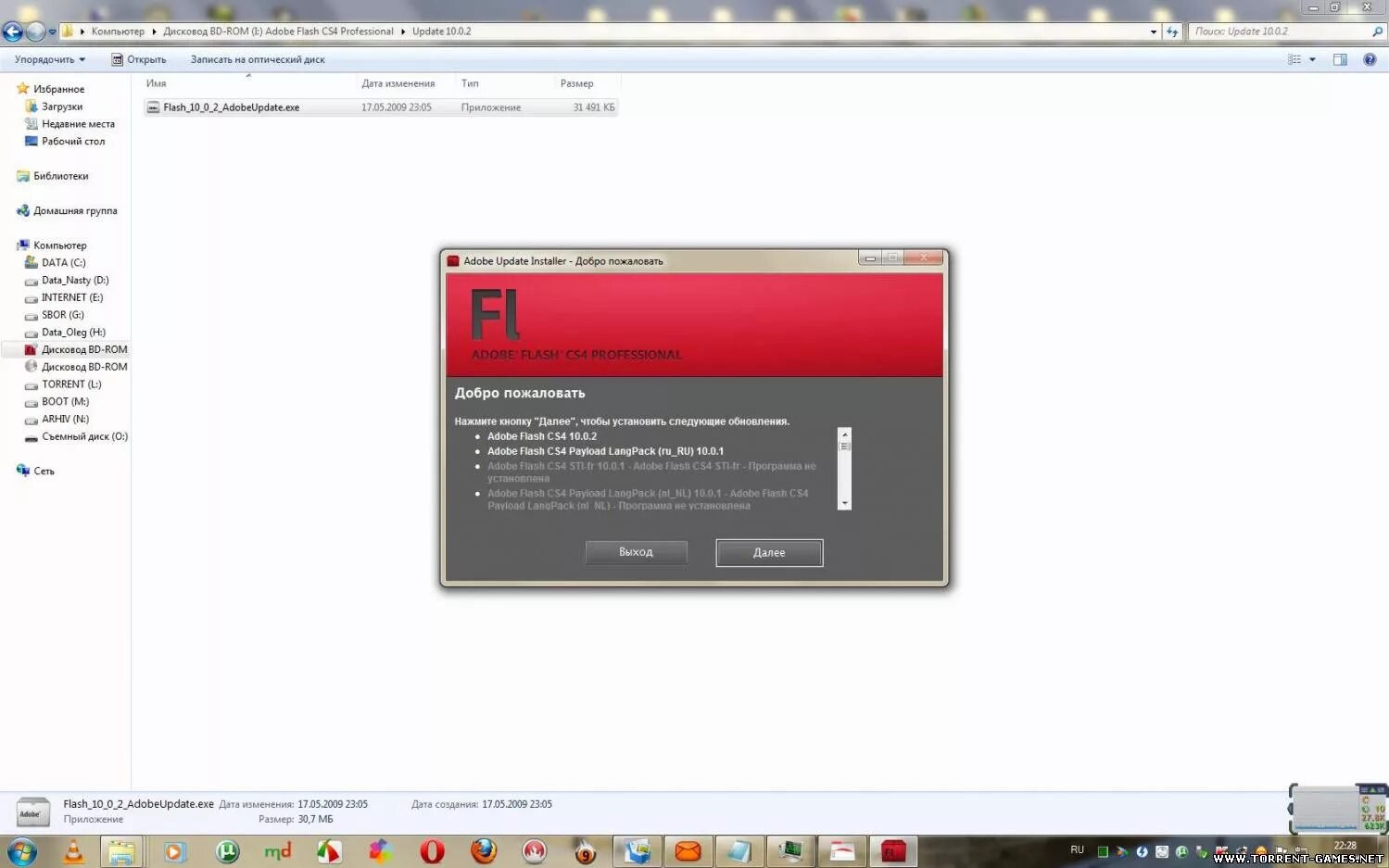Open Загрузки in the navigation pane
The image size is (1389, 868).
click(x=61, y=107)
